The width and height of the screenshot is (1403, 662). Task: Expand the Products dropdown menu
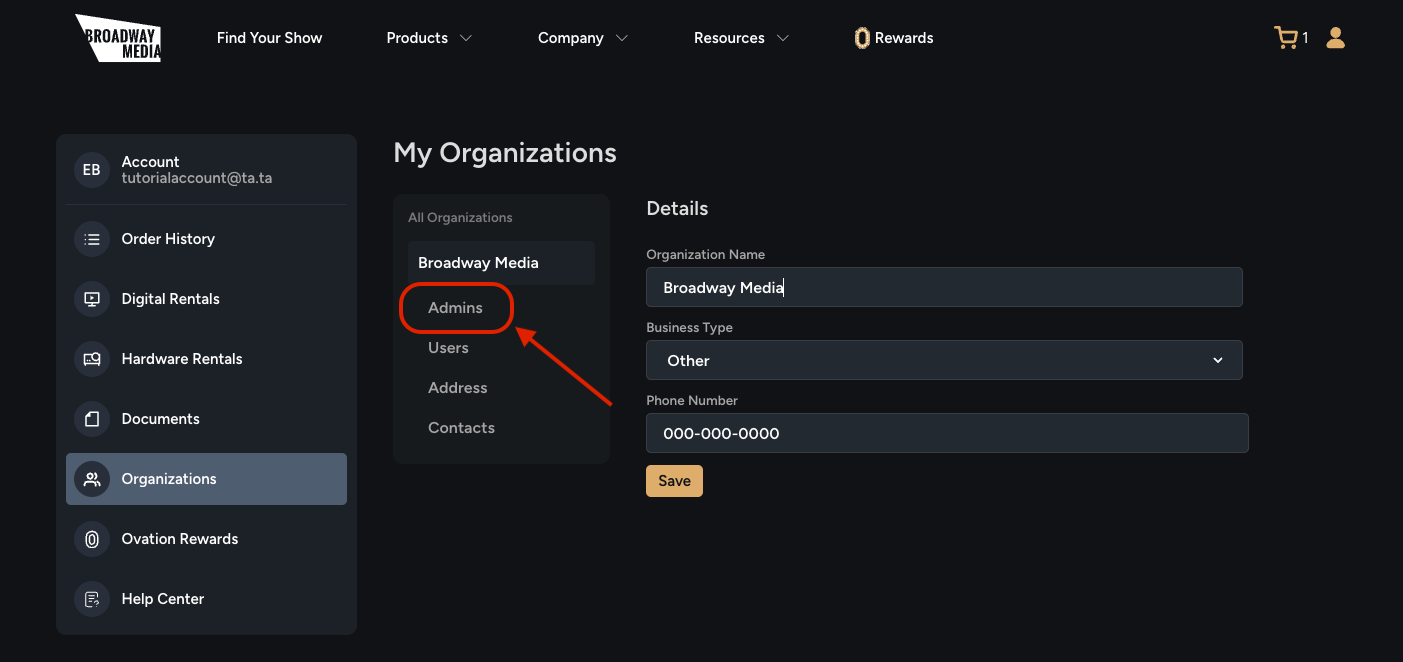coord(428,37)
